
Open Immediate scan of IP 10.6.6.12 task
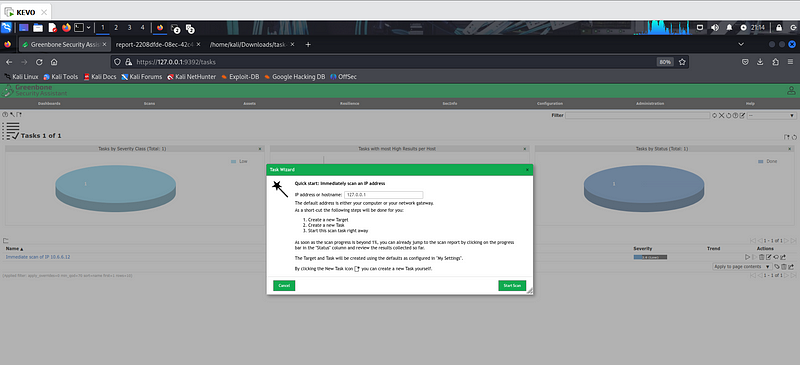[38, 257]
